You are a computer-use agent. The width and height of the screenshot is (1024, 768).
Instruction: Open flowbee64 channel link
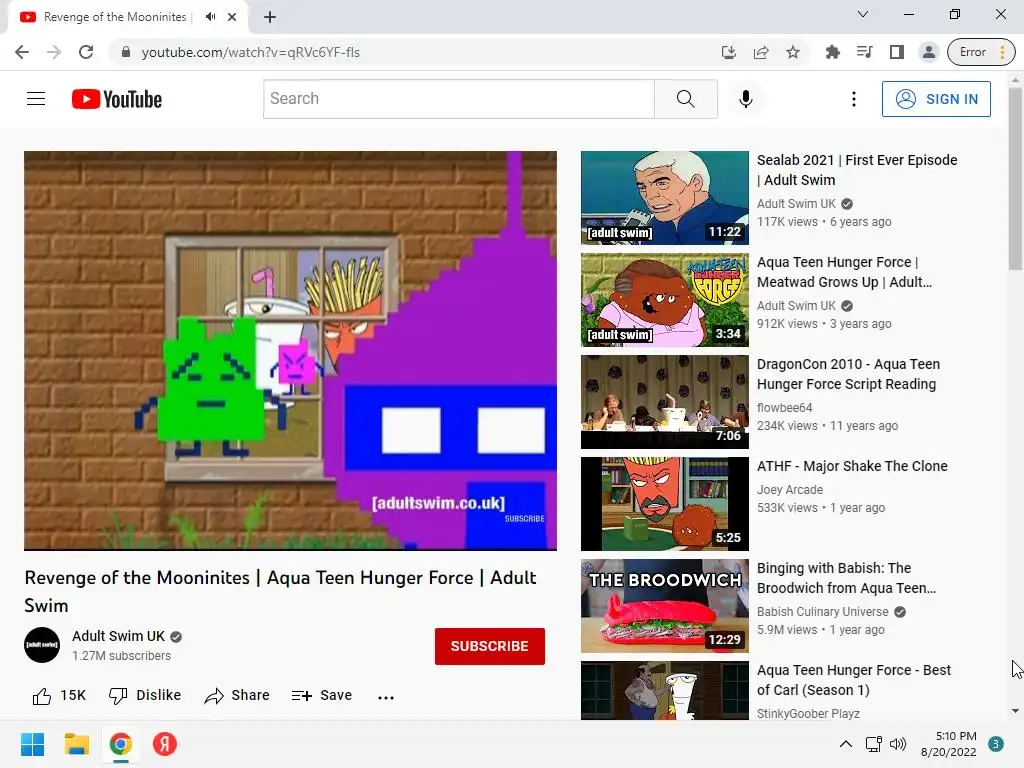point(784,408)
